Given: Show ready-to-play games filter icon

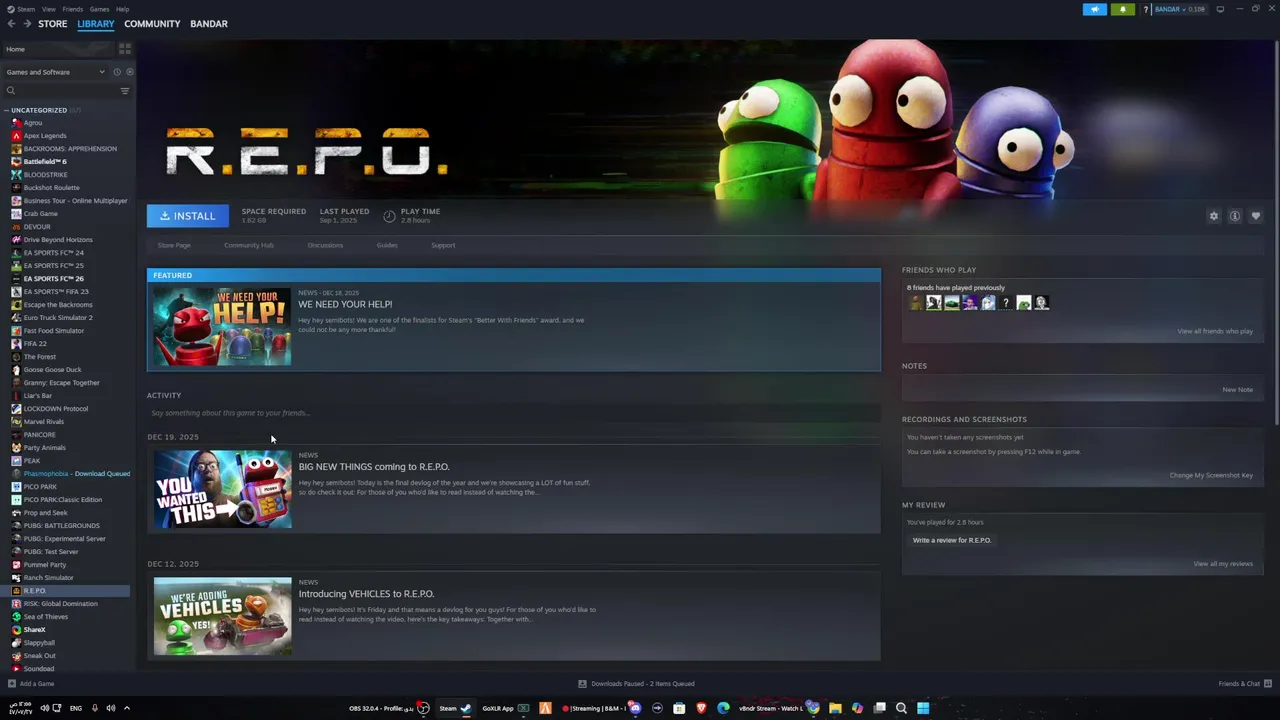Looking at the screenshot, I should 129,72.
